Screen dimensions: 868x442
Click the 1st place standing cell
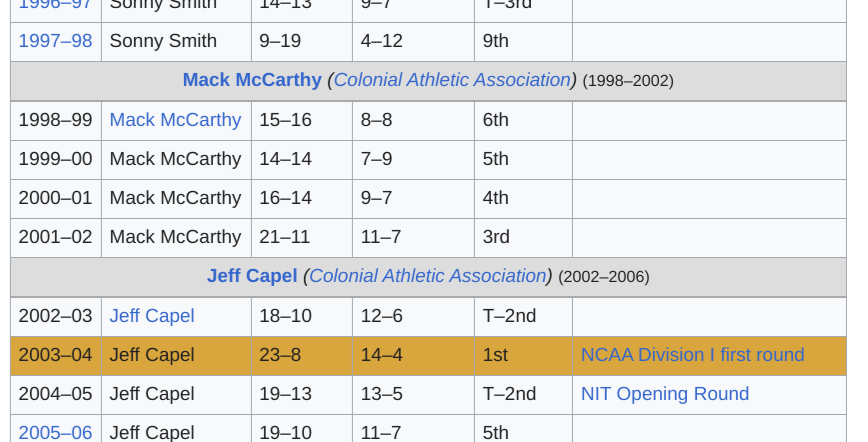tap(495, 355)
